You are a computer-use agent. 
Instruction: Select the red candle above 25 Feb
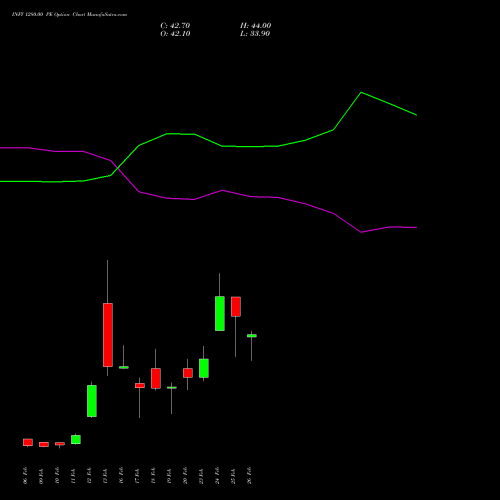pyautogui.click(x=236, y=306)
